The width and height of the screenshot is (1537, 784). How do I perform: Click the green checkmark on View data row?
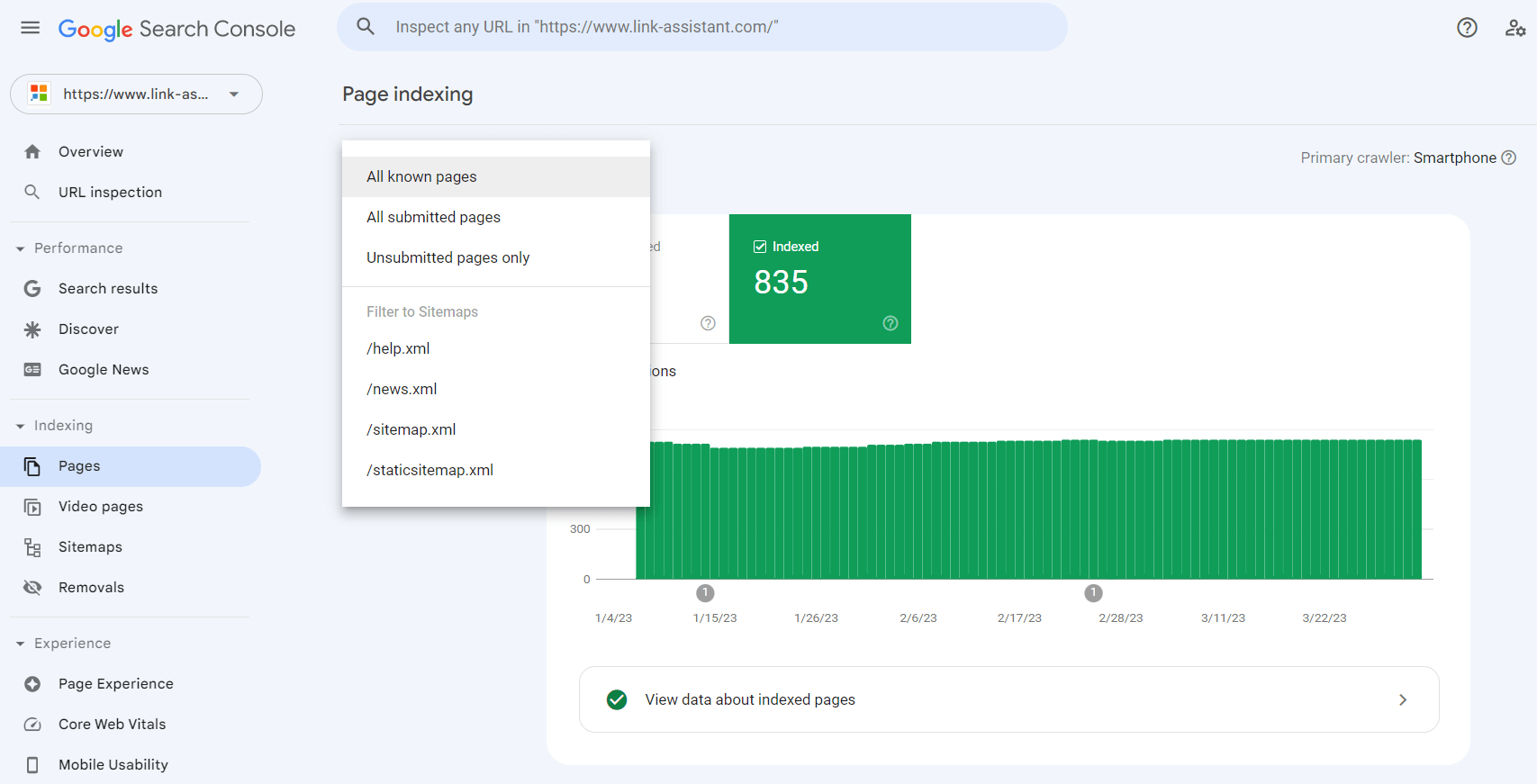click(x=617, y=699)
